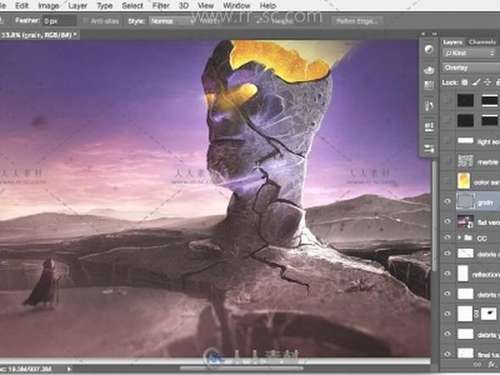Open the Overlay blend mode dropdown
The height and width of the screenshot is (375, 500).
pos(471,68)
